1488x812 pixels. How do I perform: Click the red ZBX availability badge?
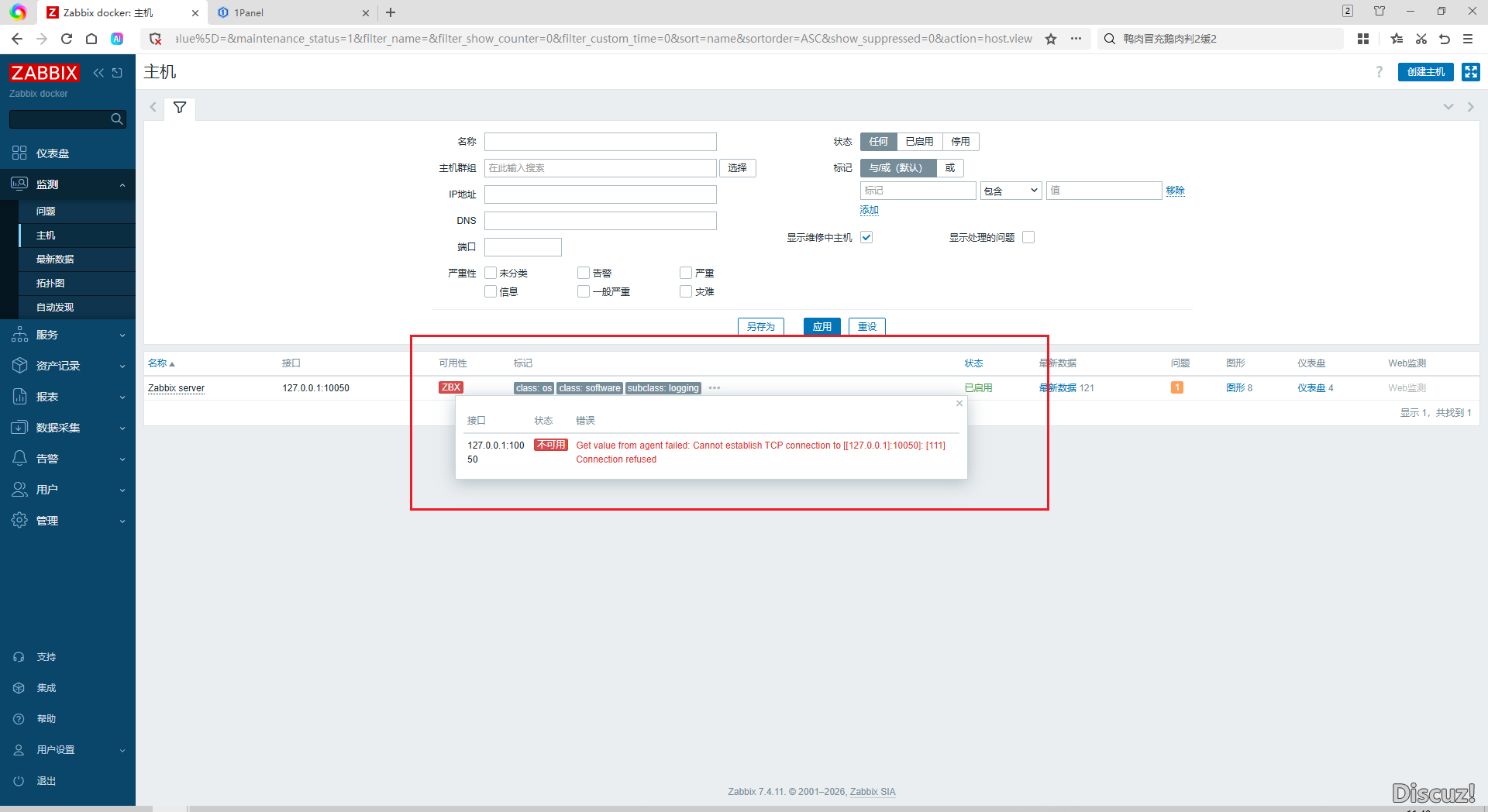pyautogui.click(x=451, y=387)
